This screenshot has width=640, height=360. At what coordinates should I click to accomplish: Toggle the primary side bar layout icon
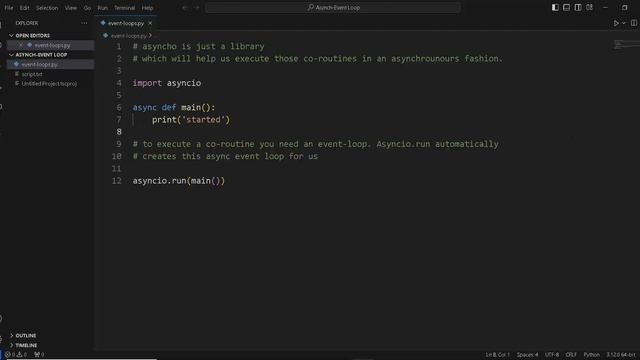pyautogui.click(x=555, y=7)
